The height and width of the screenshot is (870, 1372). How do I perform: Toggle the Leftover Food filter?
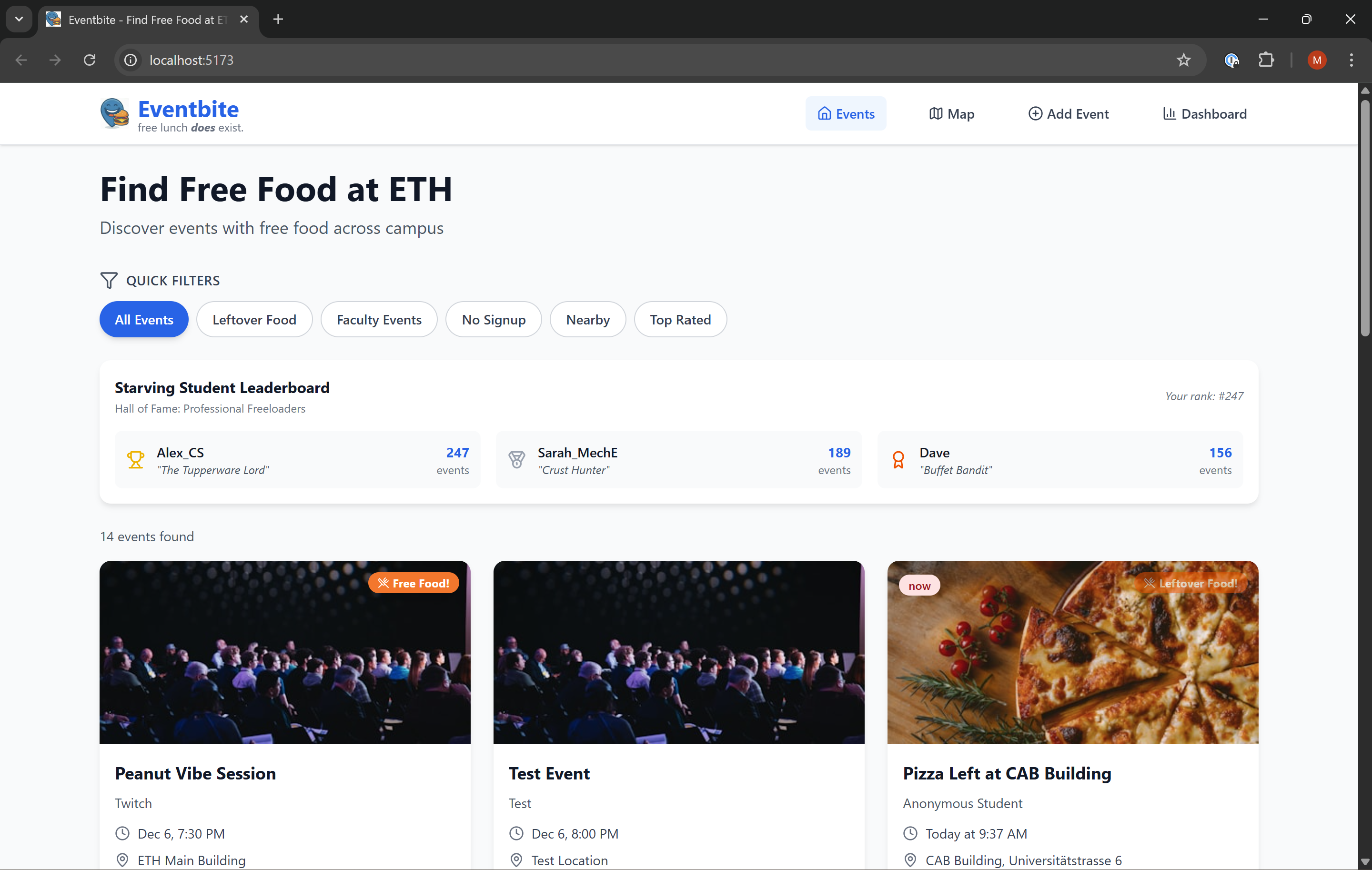point(254,320)
